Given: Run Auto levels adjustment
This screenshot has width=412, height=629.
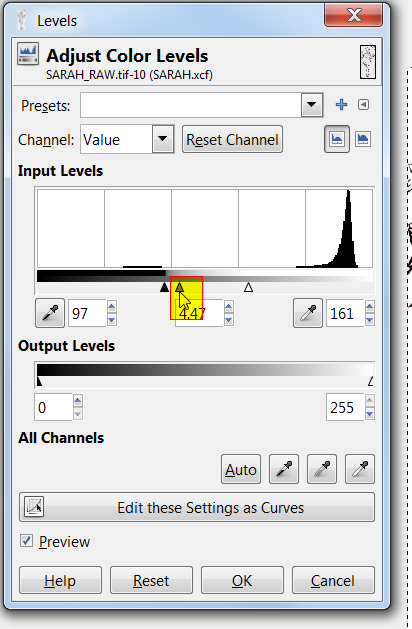Looking at the screenshot, I should 241,469.
